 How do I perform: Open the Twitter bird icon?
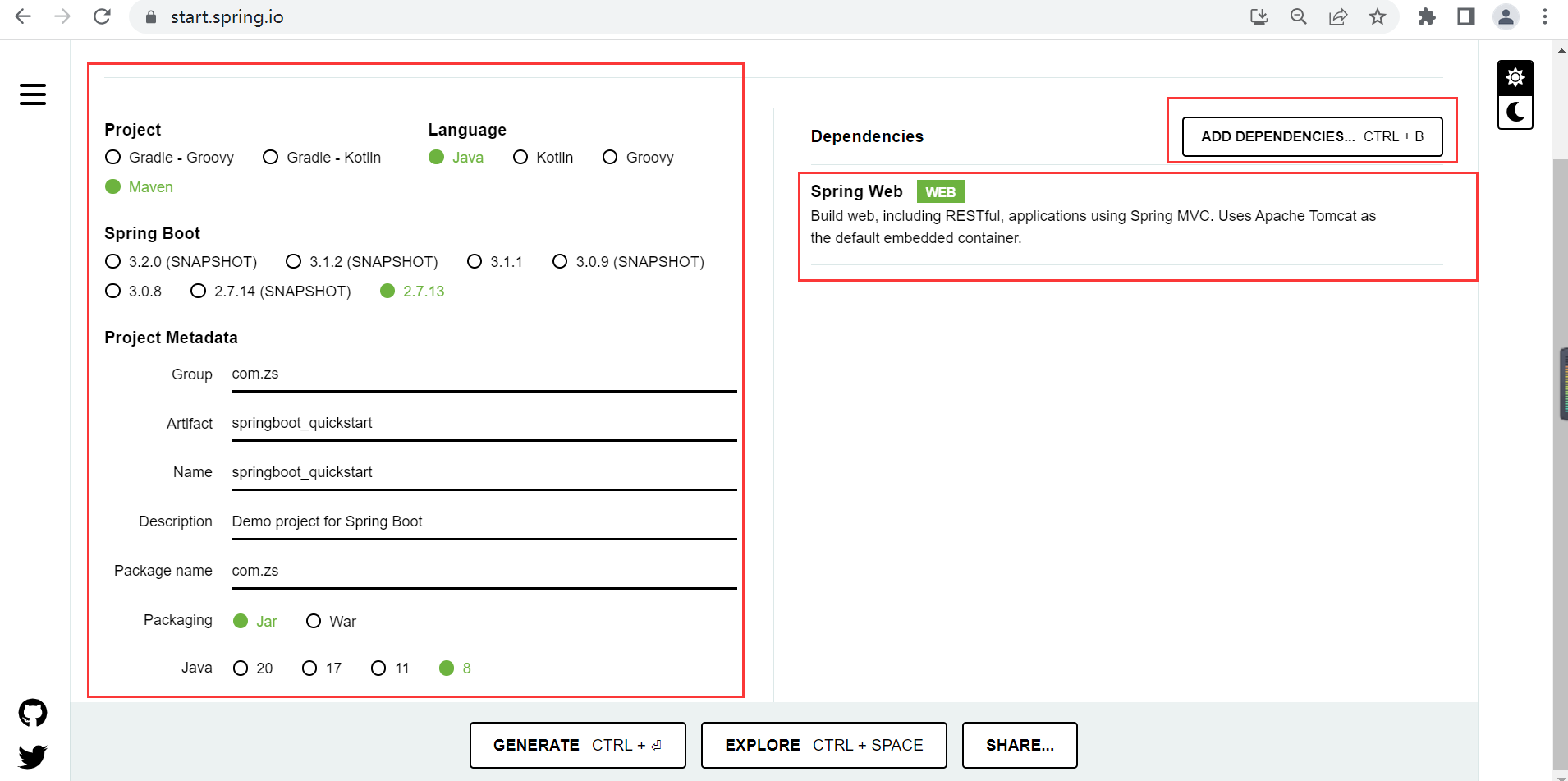click(33, 756)
